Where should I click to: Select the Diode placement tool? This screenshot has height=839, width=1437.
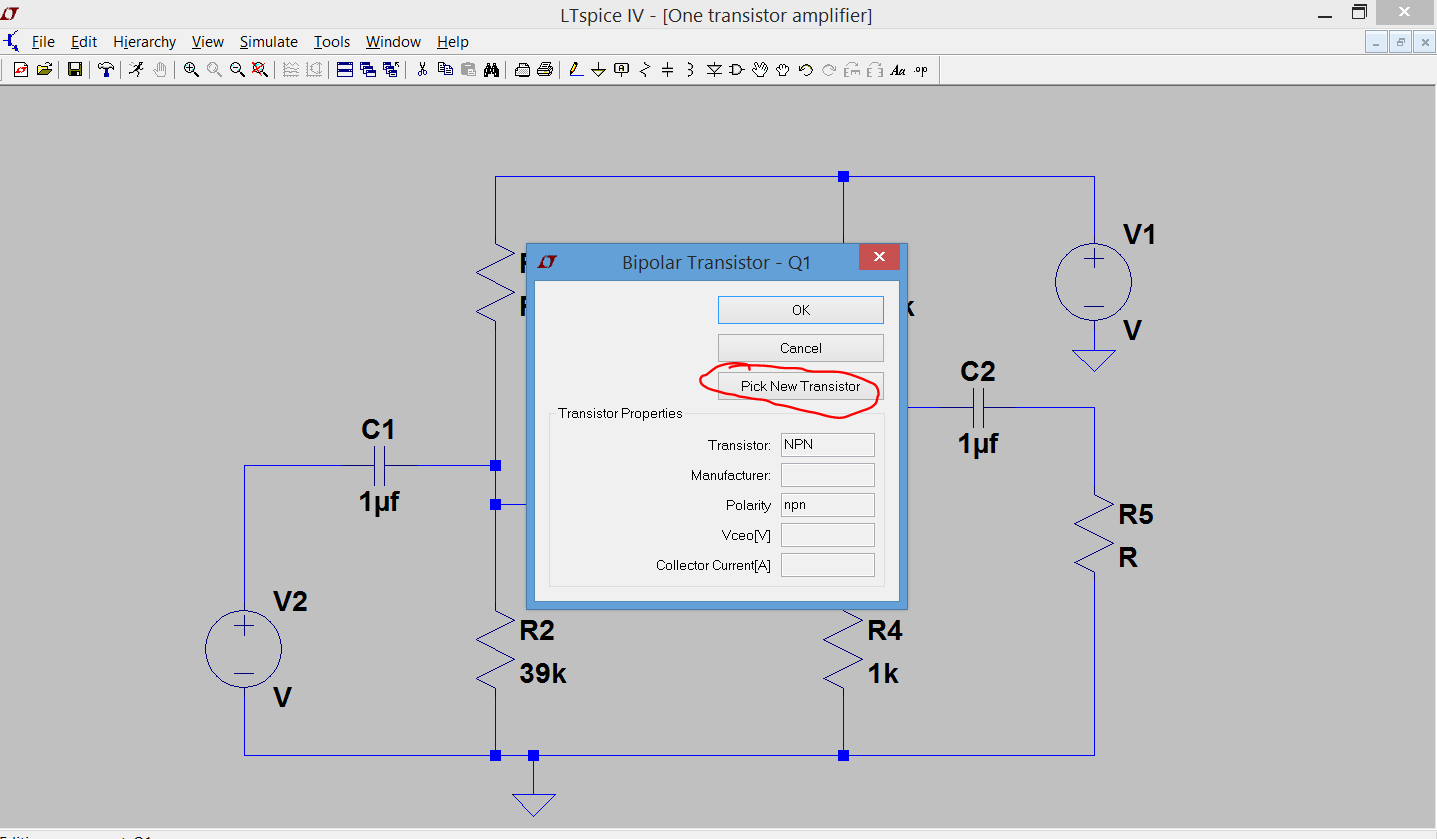coord(714,70)
